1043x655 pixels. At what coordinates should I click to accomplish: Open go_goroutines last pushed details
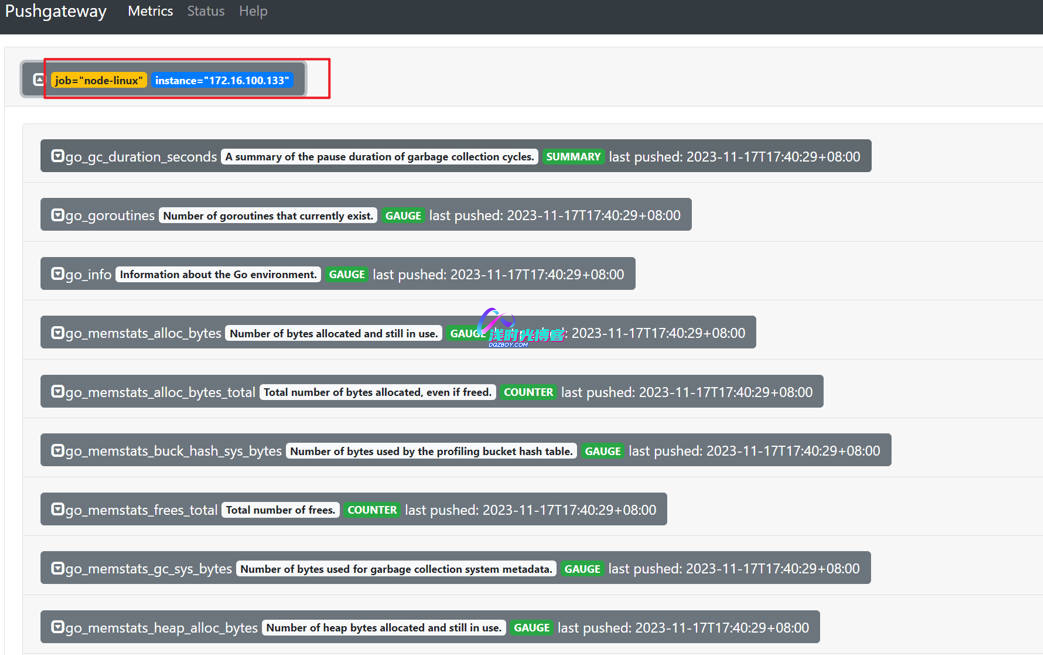click(555, 215)
